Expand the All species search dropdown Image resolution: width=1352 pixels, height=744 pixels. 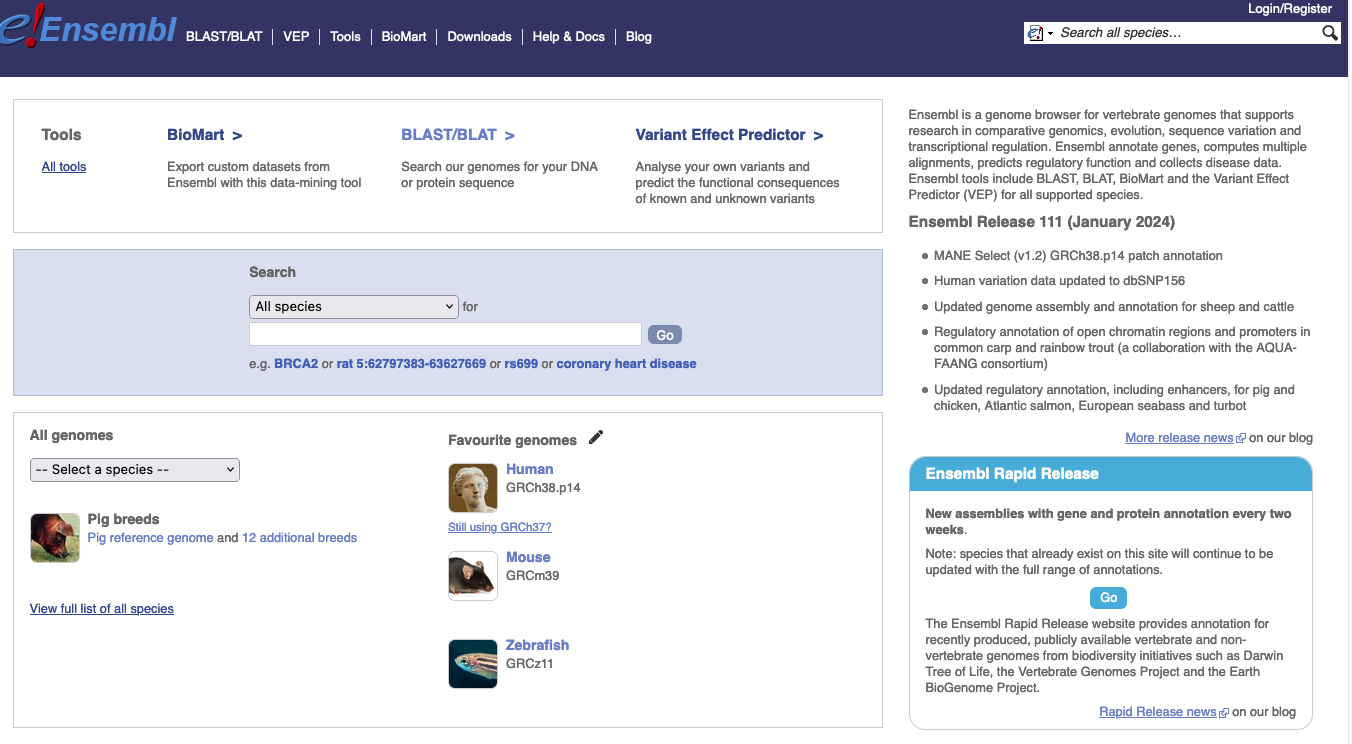pos(354,307)
